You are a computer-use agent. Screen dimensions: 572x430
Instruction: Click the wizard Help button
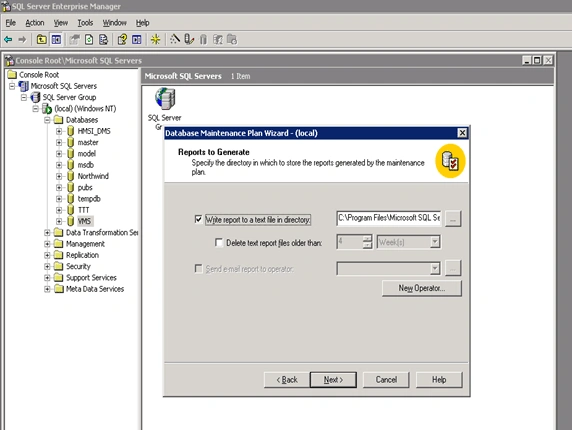pos(439,380)
